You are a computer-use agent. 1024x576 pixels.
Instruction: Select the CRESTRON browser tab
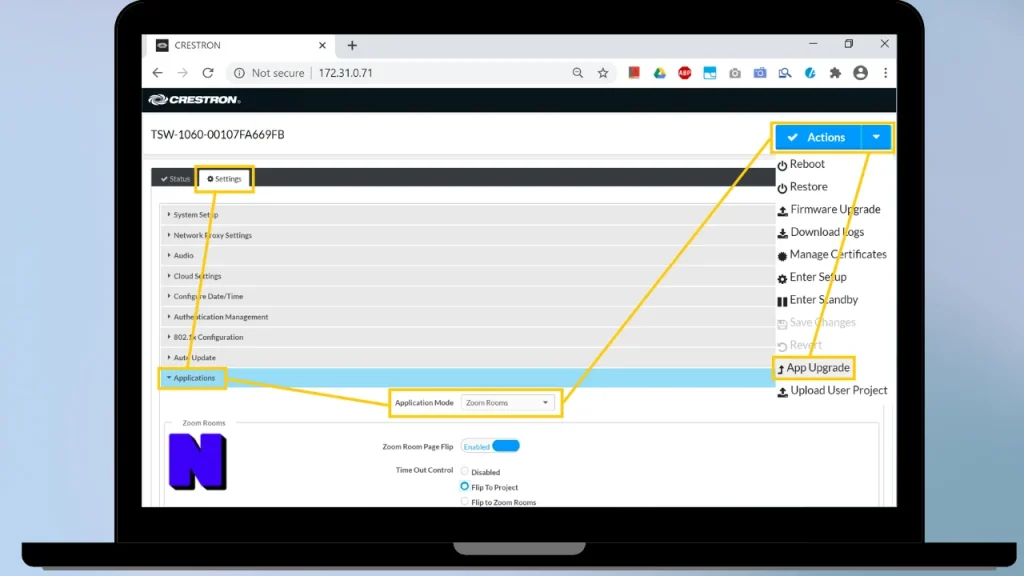click(238, 45)
